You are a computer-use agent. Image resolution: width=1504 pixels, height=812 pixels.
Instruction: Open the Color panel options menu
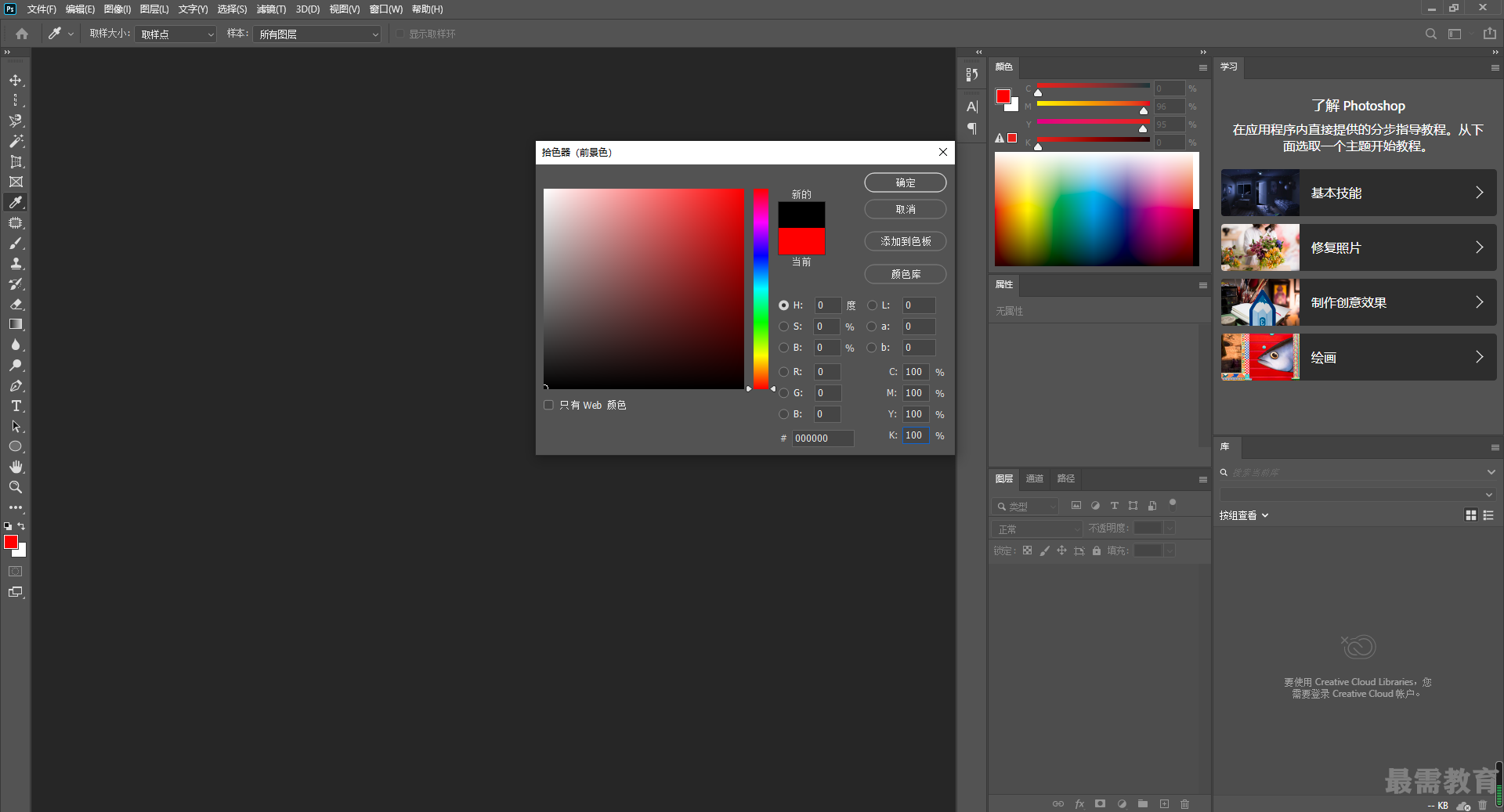(1202, 67)
